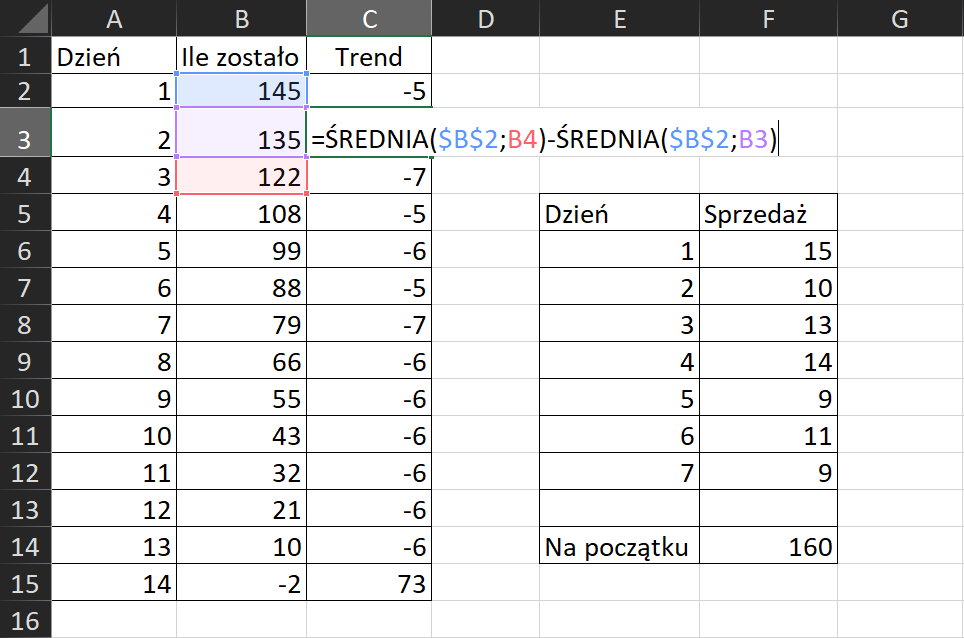
Task: Click row header 8
Action: 25,324
